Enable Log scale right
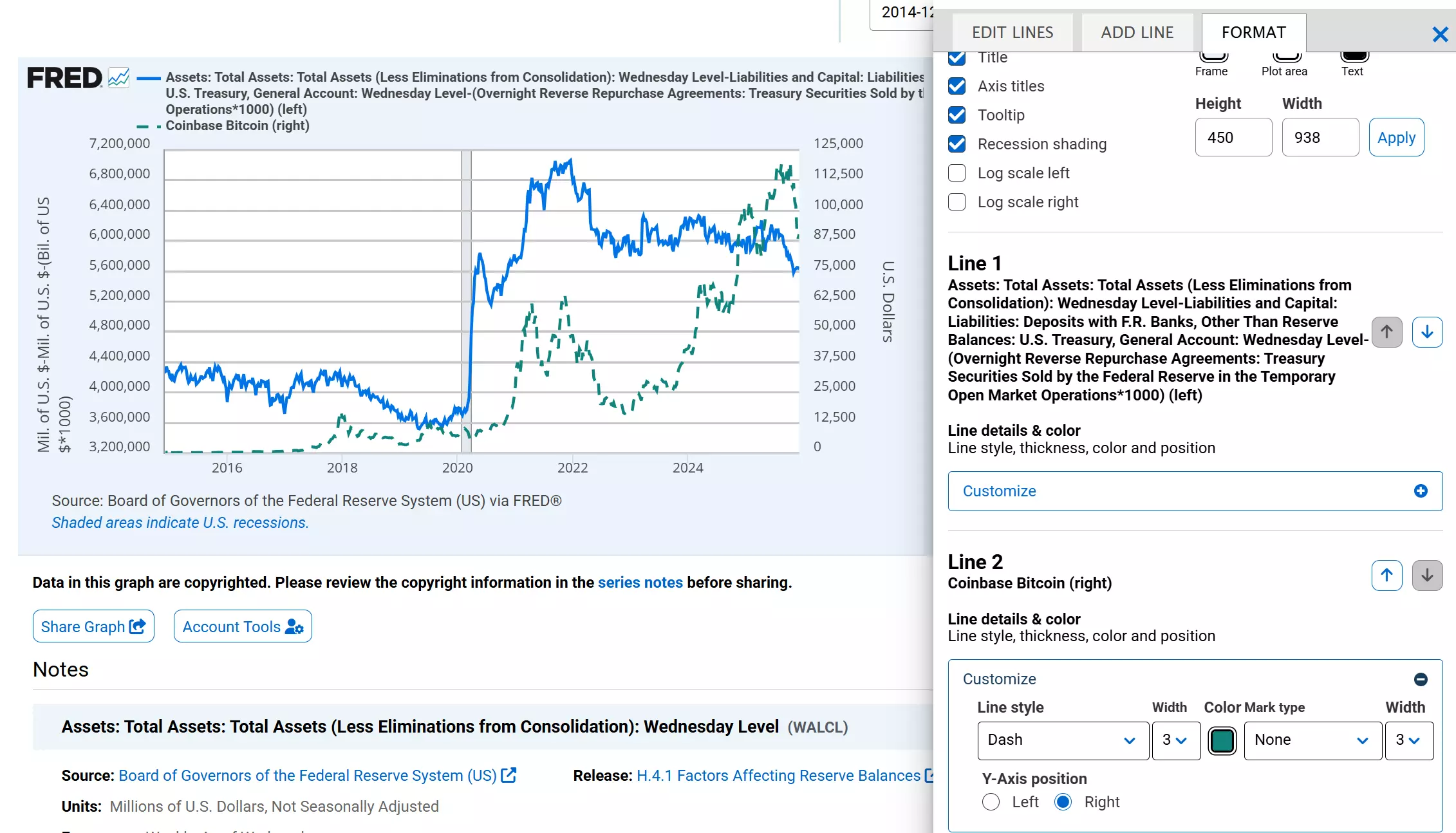This screenshot has width=1456, height=833. pyautogui.click(x=957, y=202)
